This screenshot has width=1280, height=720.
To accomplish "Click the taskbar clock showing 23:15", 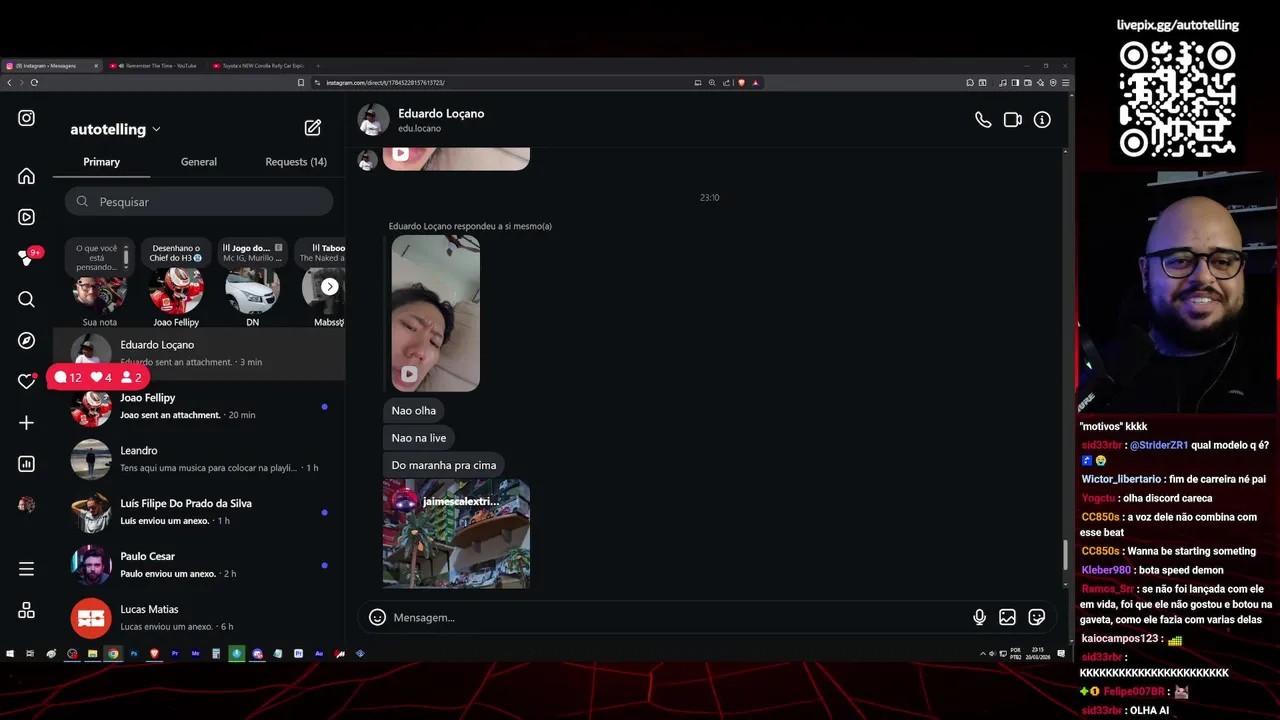I will (x=1038, y=654).
